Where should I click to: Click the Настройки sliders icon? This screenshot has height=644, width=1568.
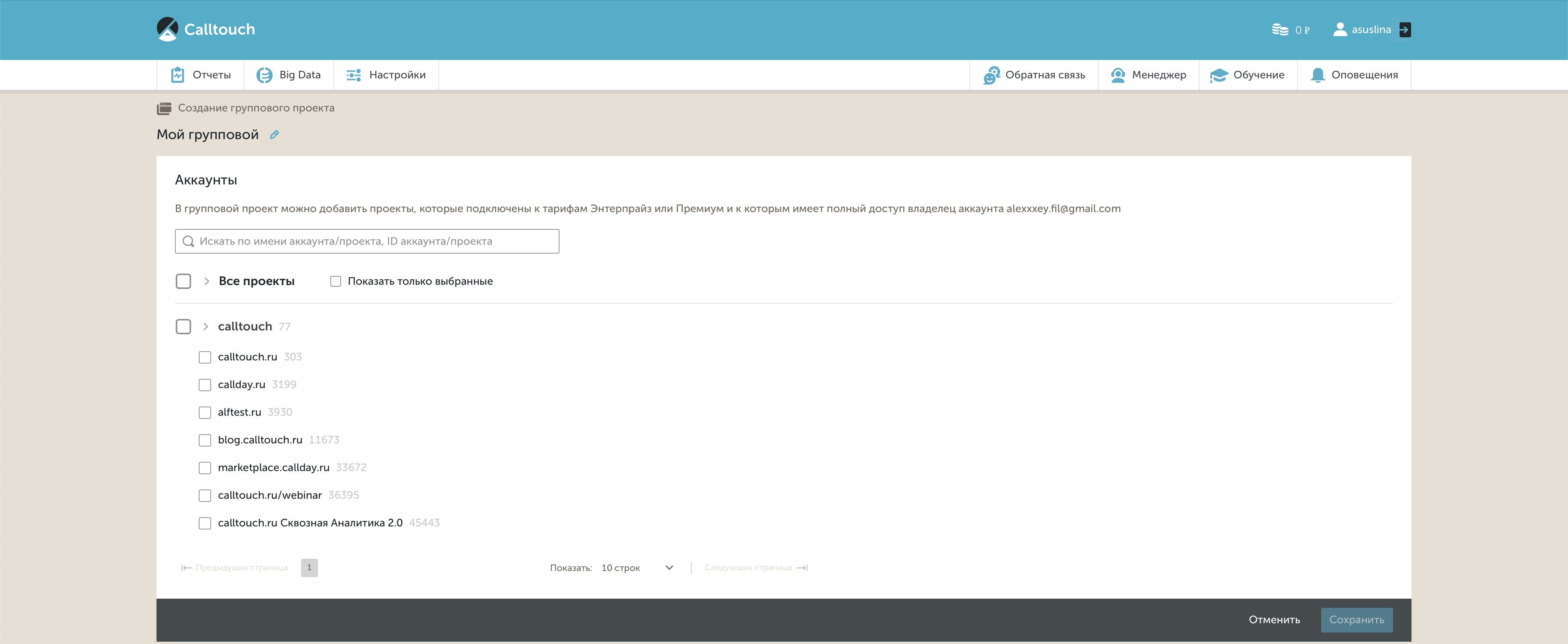pos(354,75)
